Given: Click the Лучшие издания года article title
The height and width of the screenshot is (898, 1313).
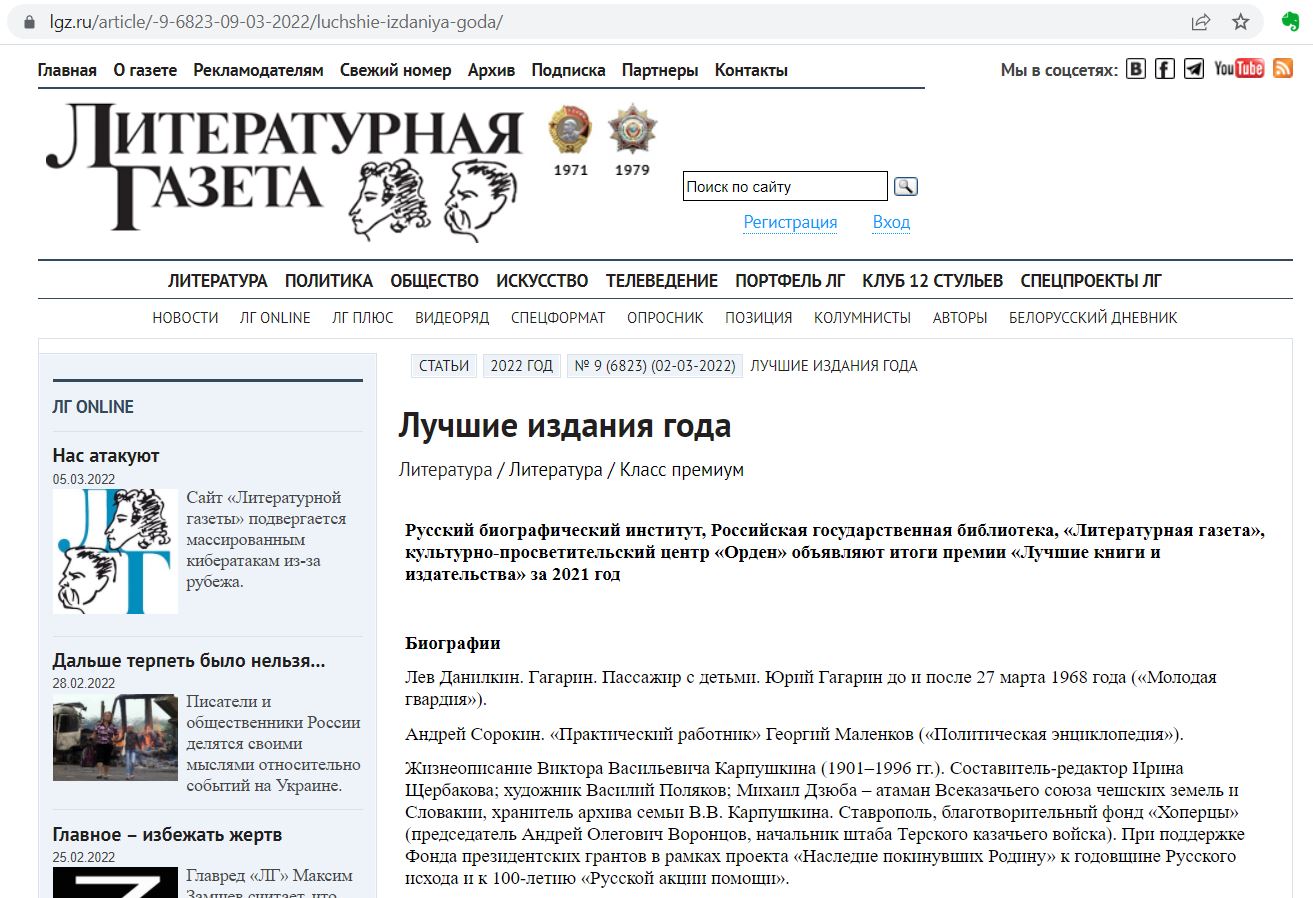Looking at the screenshot, I should 564,426.
